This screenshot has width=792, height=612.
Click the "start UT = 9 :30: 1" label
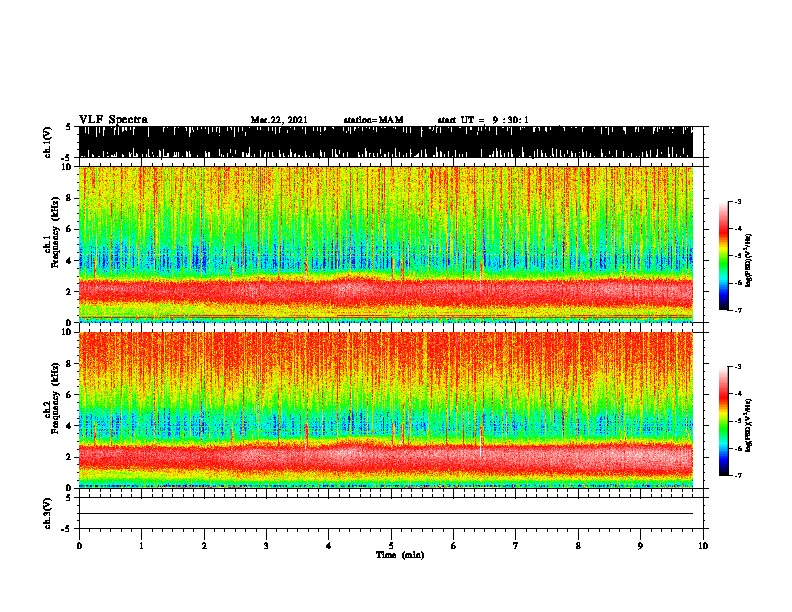(483, 120)
